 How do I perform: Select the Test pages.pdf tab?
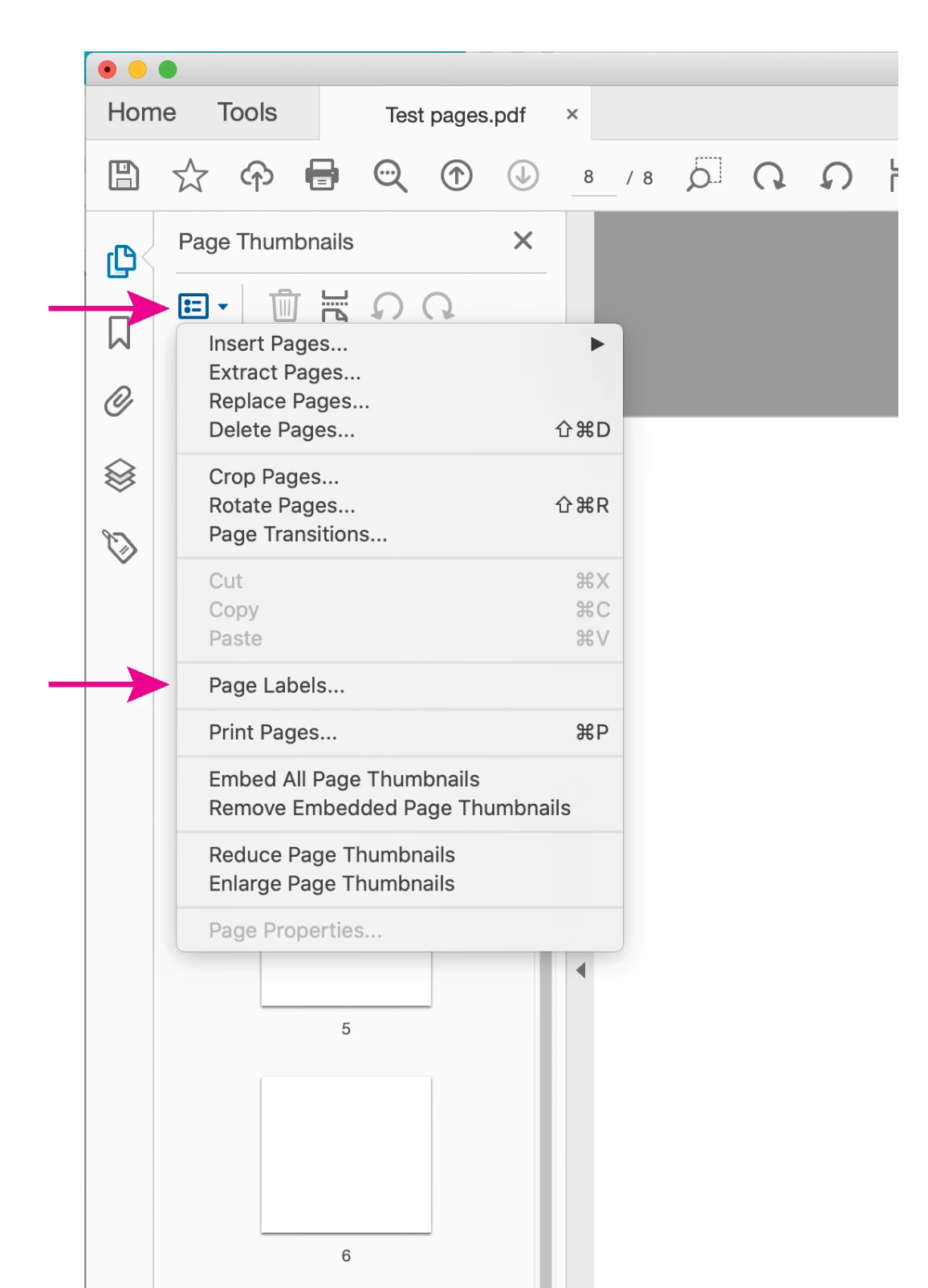455,115
